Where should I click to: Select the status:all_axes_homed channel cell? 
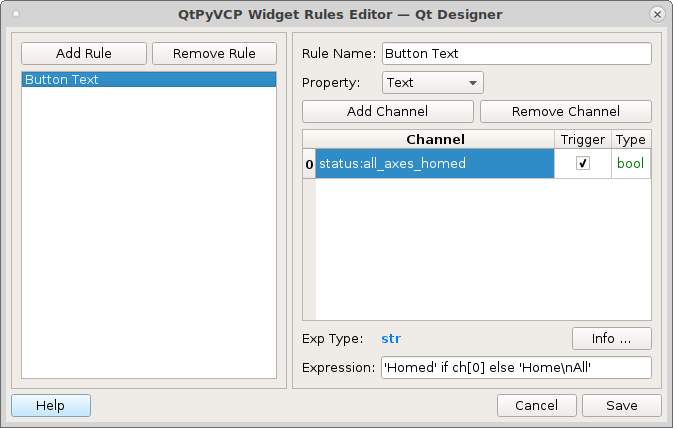[435, 164]
